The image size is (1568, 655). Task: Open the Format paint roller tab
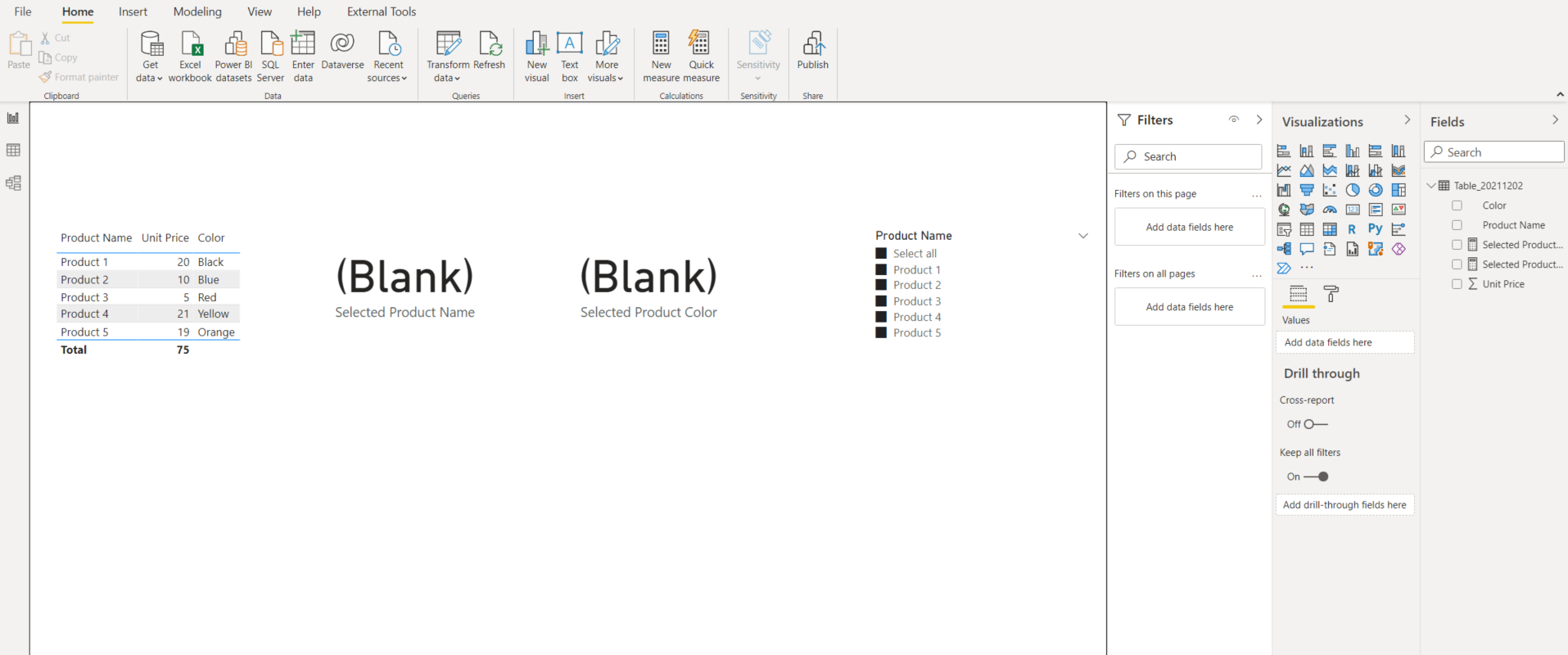(x=1331, y=294)
